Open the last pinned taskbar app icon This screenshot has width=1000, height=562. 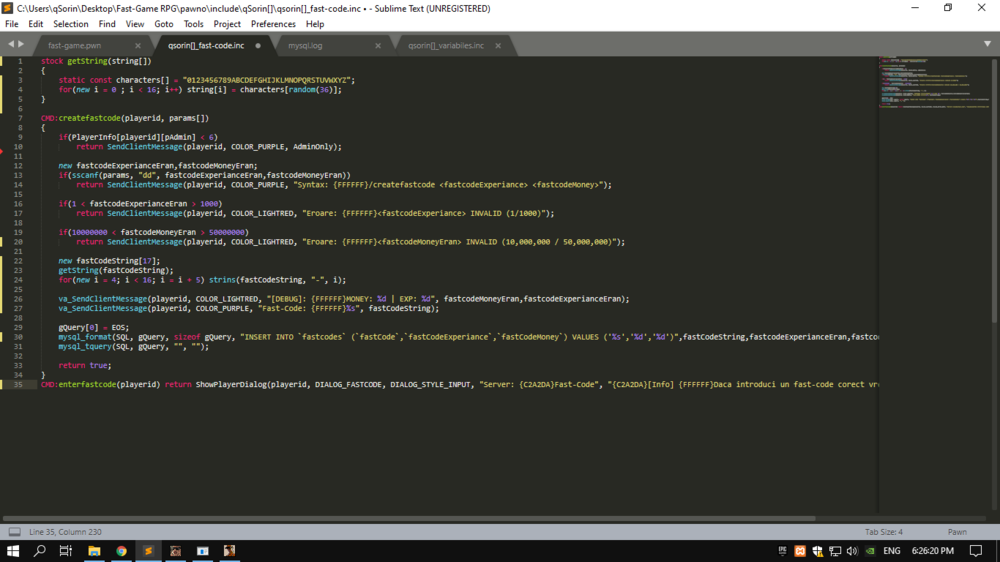229,551
